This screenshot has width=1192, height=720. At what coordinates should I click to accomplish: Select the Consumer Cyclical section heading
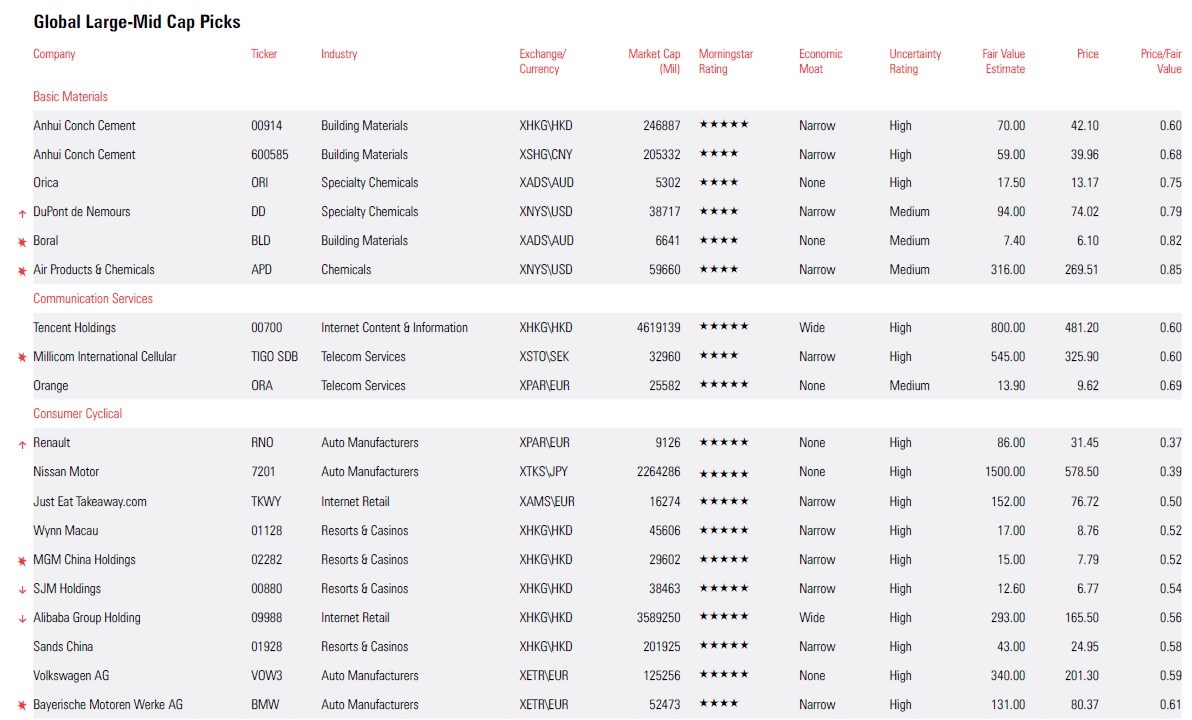click(77, 414)
